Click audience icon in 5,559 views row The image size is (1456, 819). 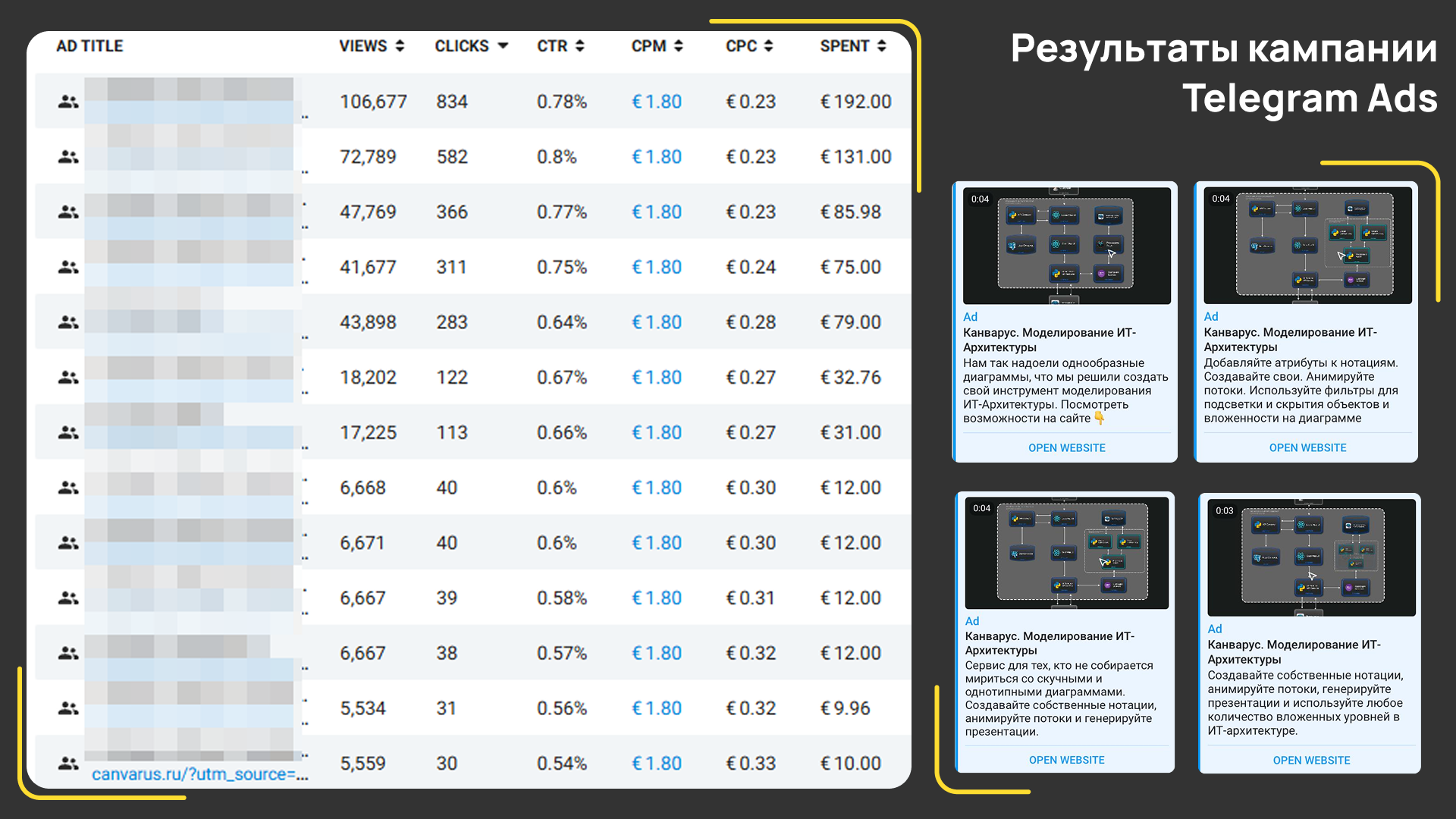(x=68, y=763)
